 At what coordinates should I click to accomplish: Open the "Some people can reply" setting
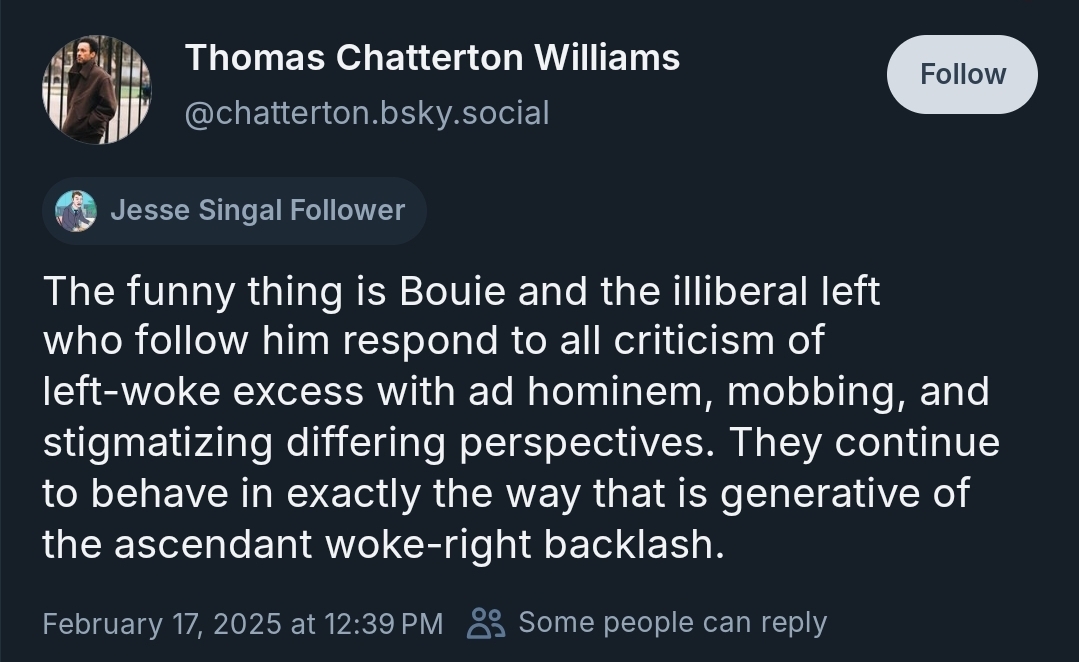pos(672,623)
